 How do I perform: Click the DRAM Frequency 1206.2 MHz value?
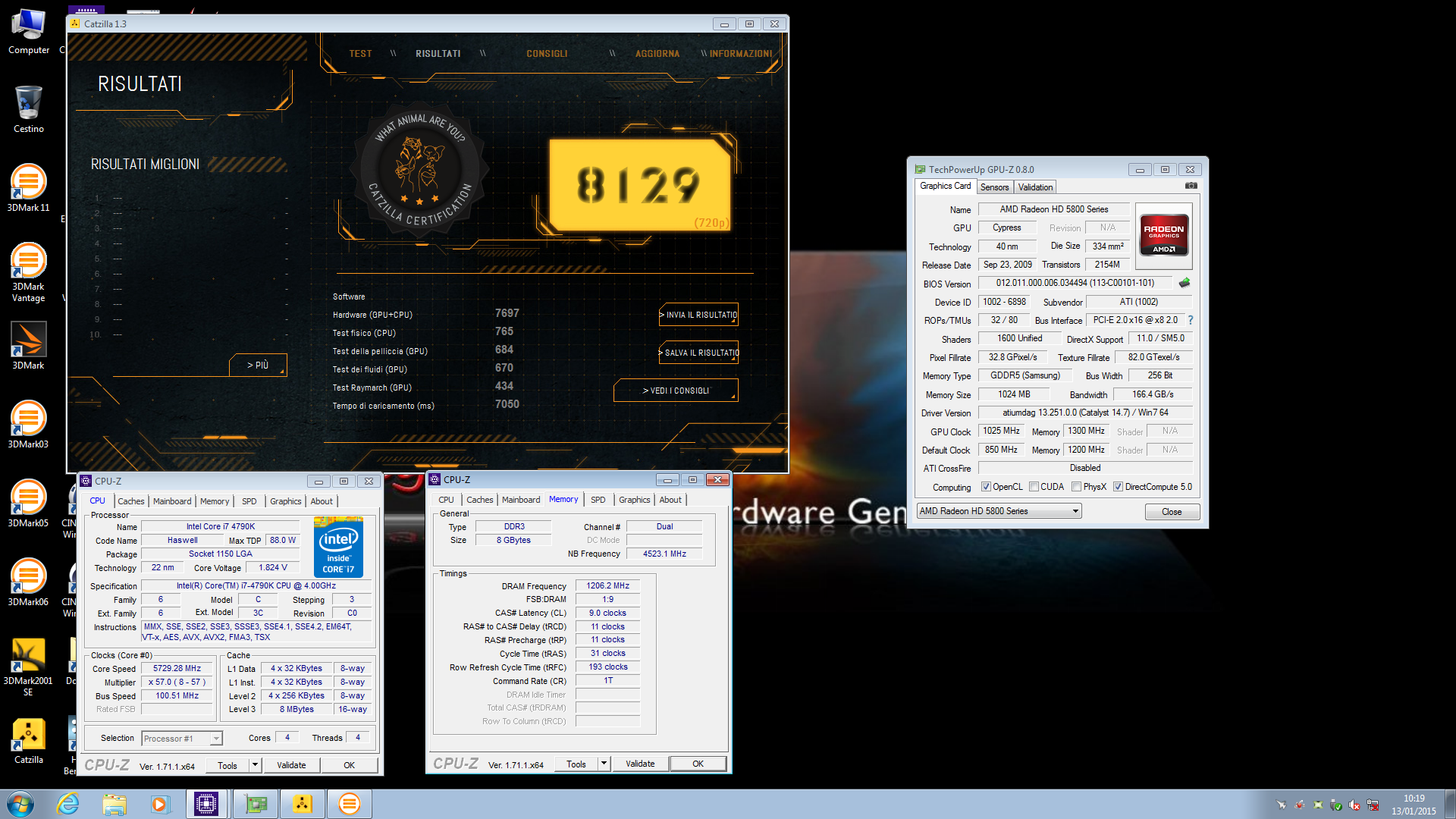click(x=607, y=586)
